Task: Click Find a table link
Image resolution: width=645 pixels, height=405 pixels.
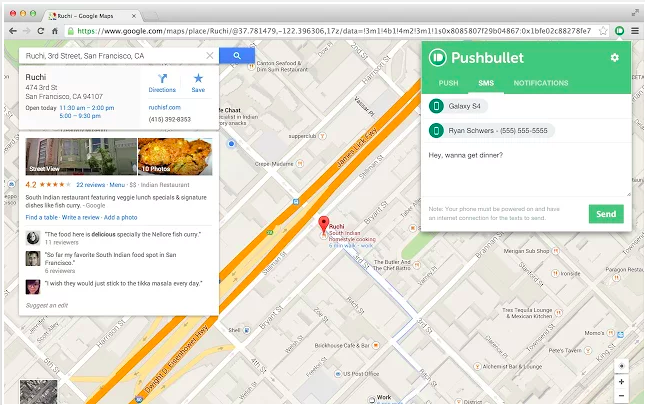Action: [42, 218]
